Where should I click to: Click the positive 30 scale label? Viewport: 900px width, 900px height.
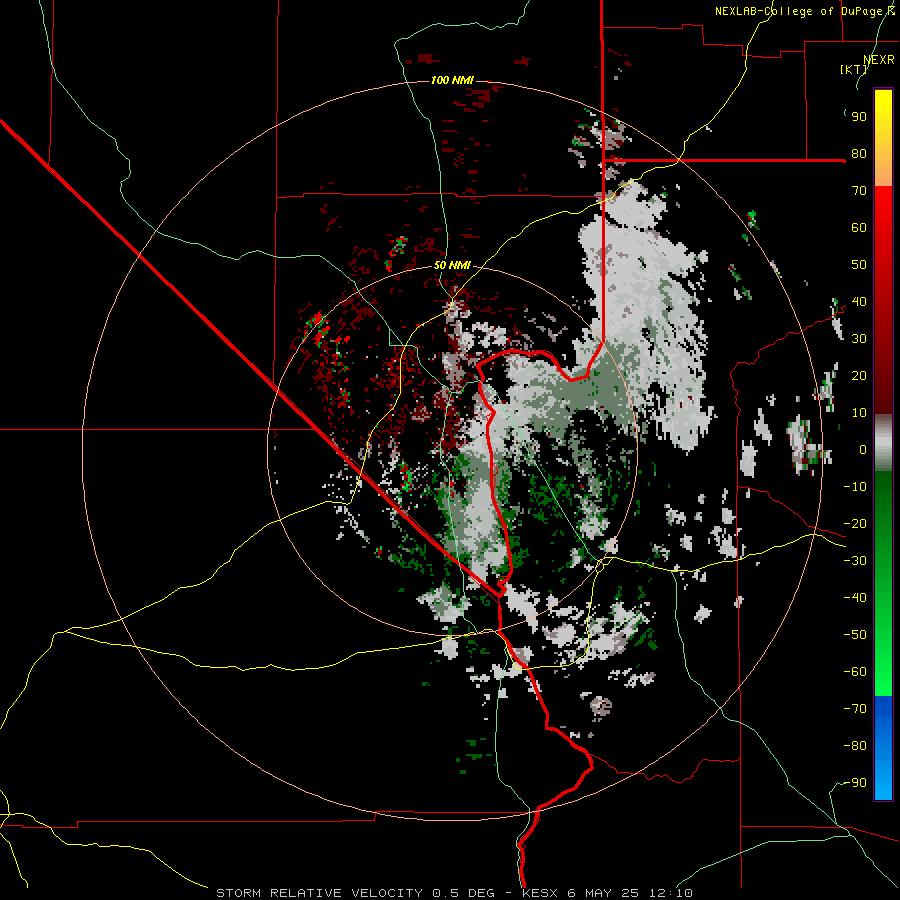[x=859, y=339]
